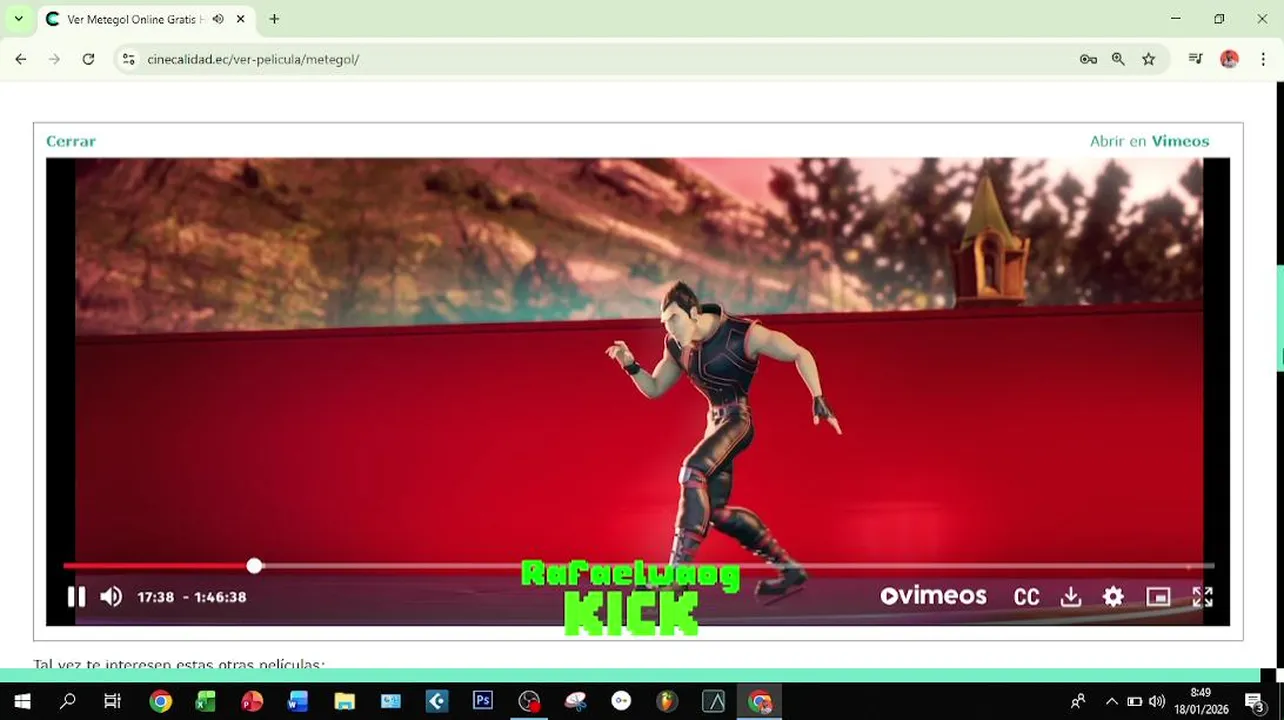Open Task View on taskbar
Screen dimensions: 1284x720
(x=113, y=702)
